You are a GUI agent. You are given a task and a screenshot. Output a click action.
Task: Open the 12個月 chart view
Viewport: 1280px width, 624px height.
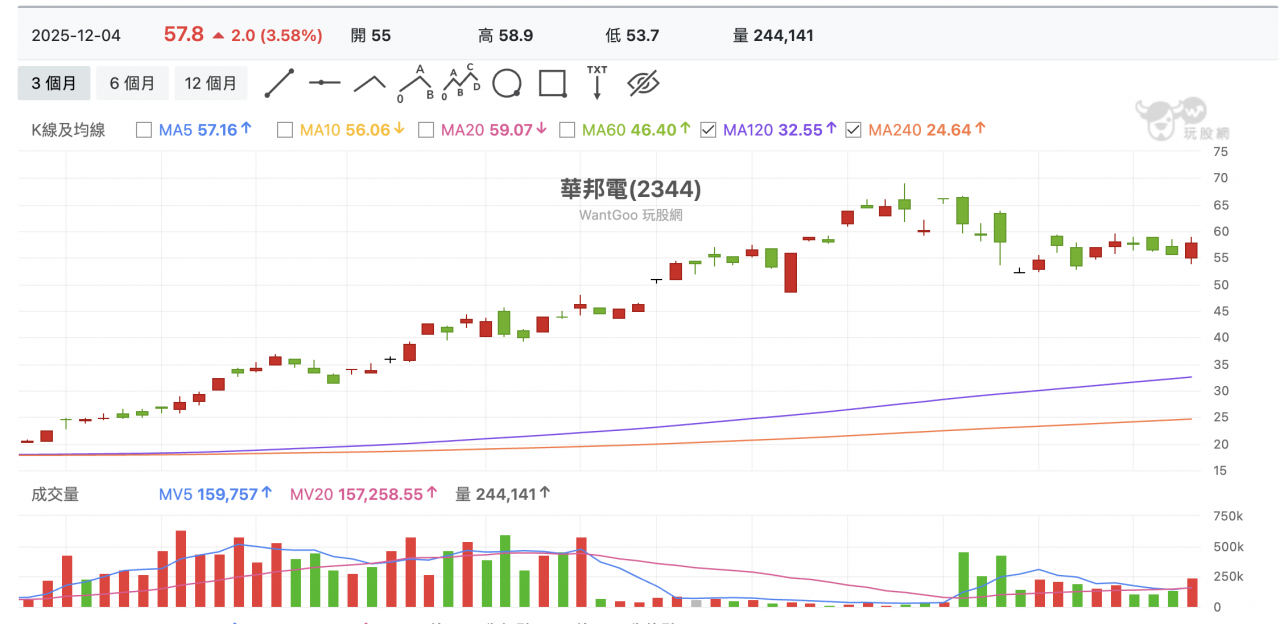tap(211, 83)
